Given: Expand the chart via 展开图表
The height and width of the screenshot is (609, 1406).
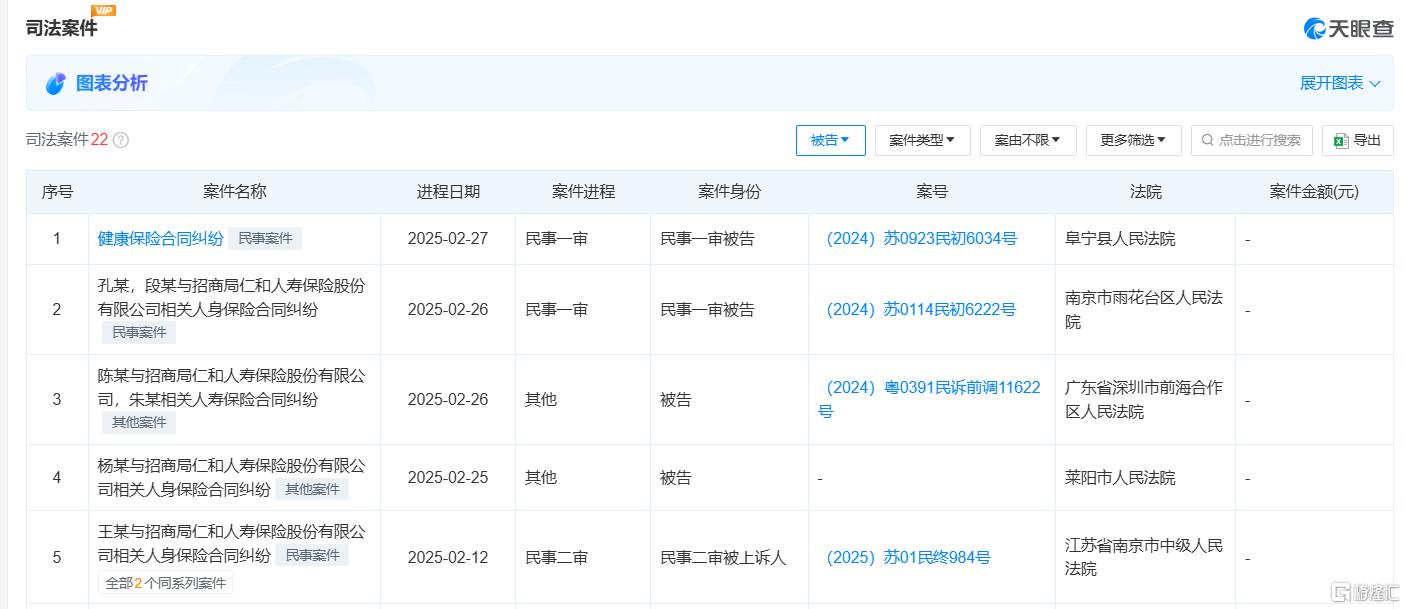Looking at the screenshot, I should pos(1340,83).
